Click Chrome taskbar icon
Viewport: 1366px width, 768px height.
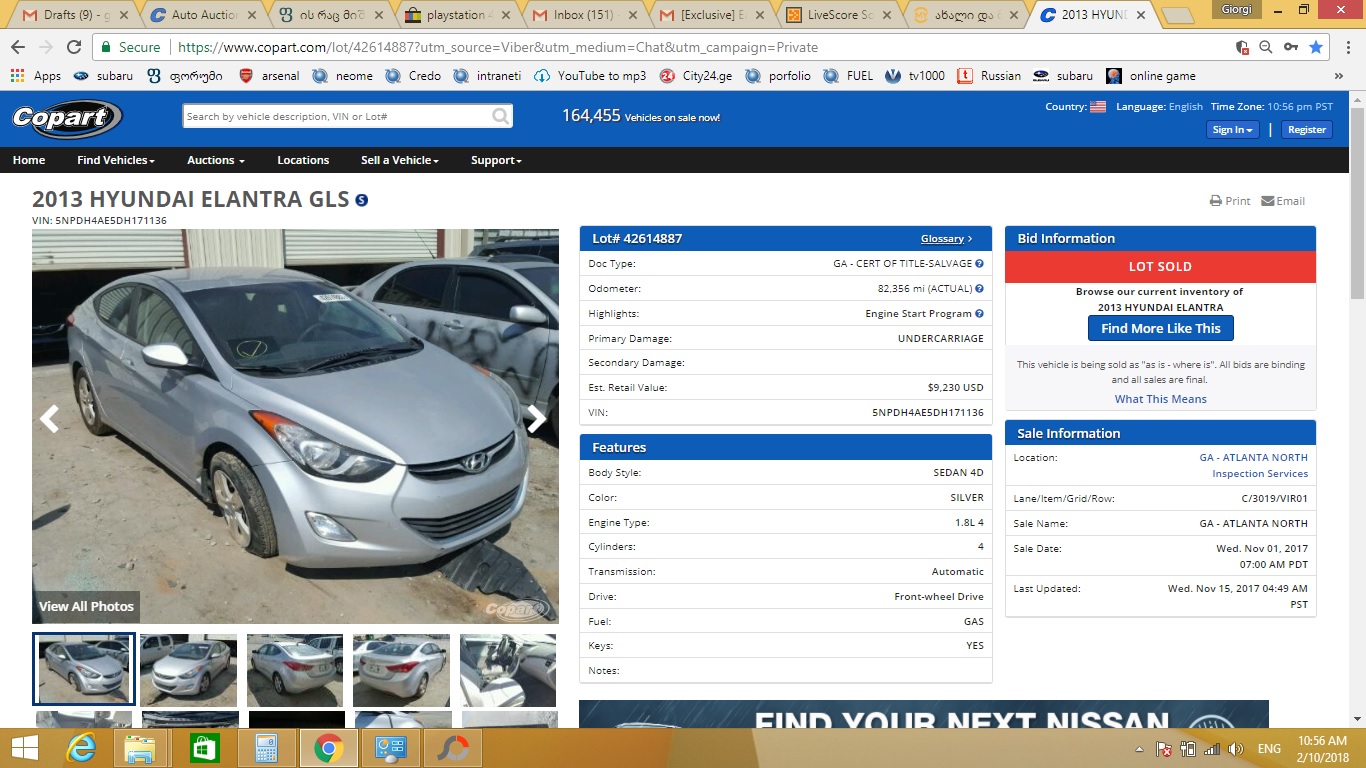click(x=328, y=748)
